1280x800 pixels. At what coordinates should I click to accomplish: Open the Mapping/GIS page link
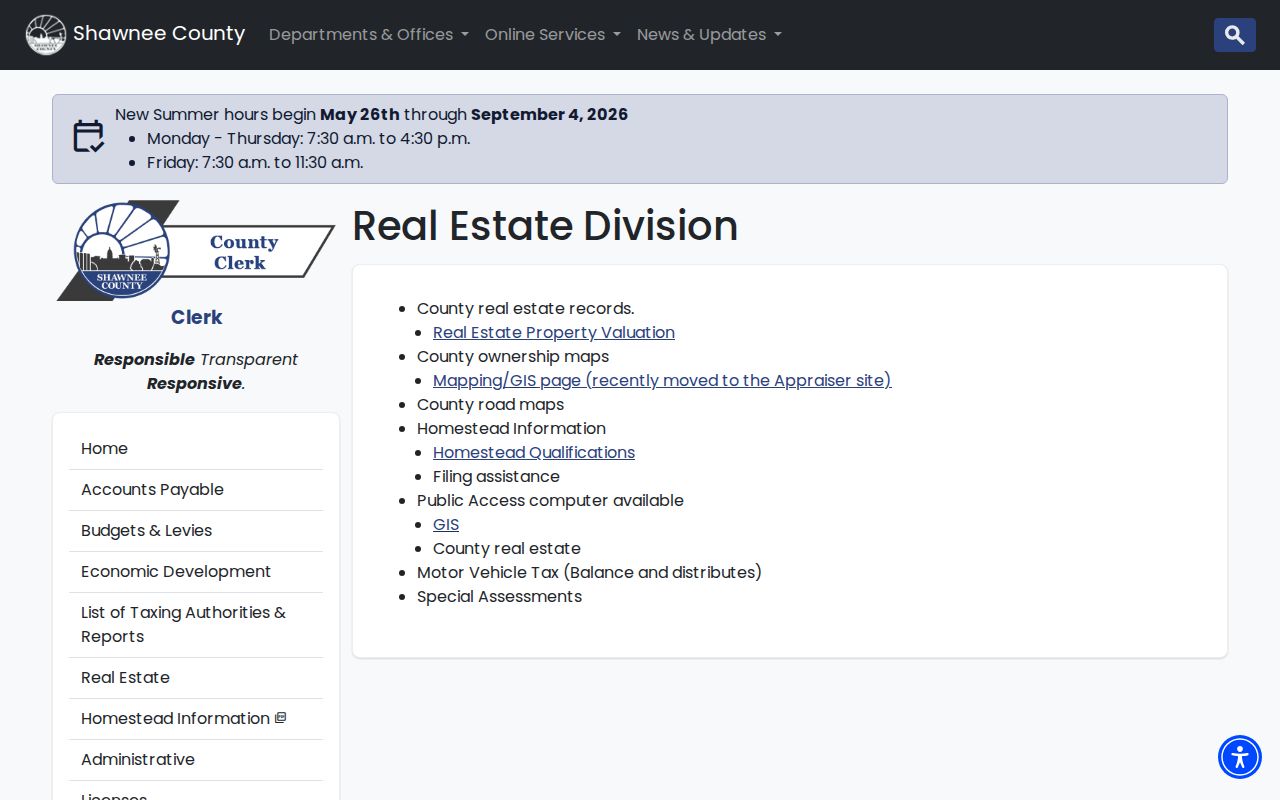662,380
